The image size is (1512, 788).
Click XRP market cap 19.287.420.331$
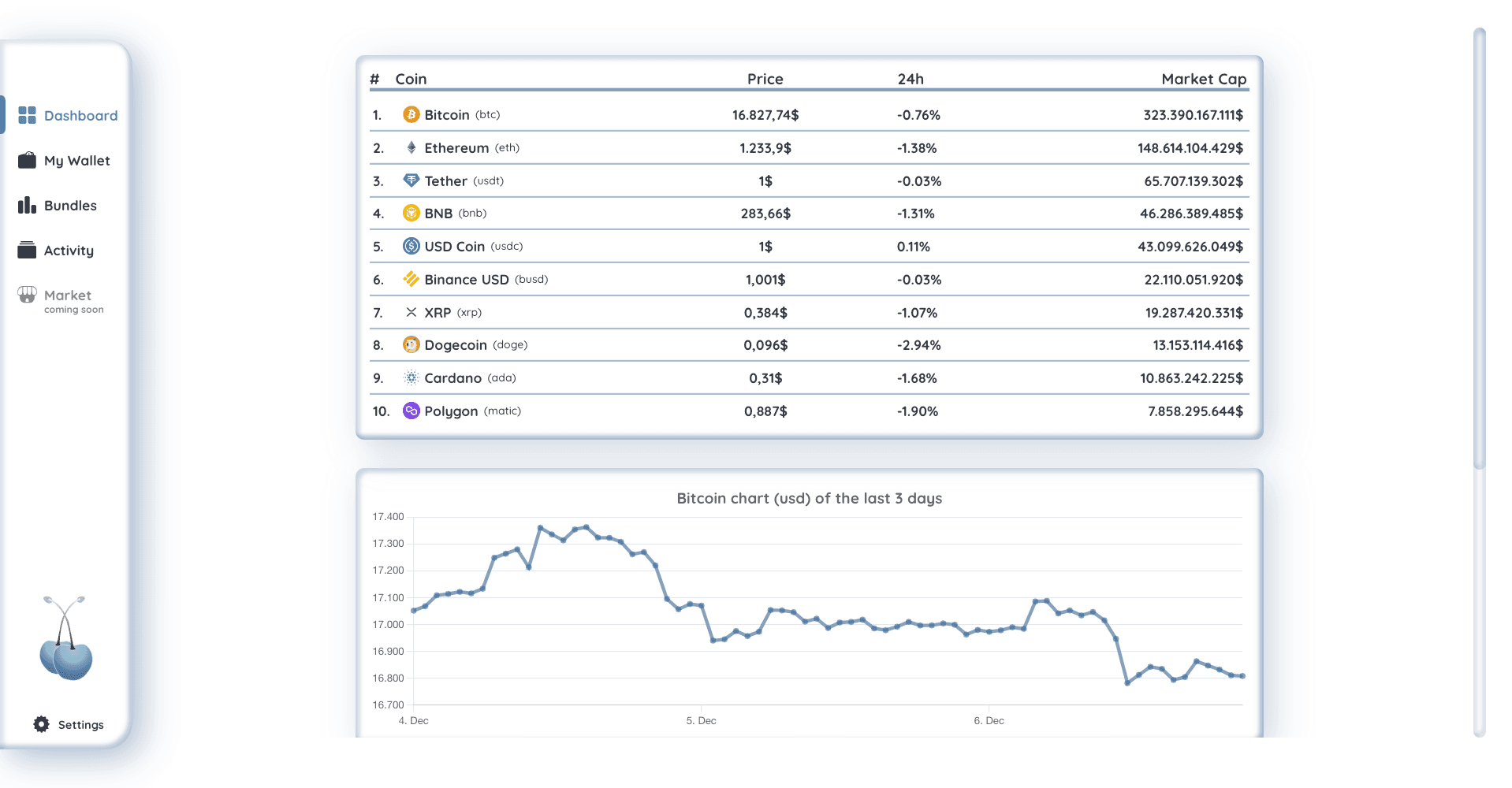point(1194,313)
